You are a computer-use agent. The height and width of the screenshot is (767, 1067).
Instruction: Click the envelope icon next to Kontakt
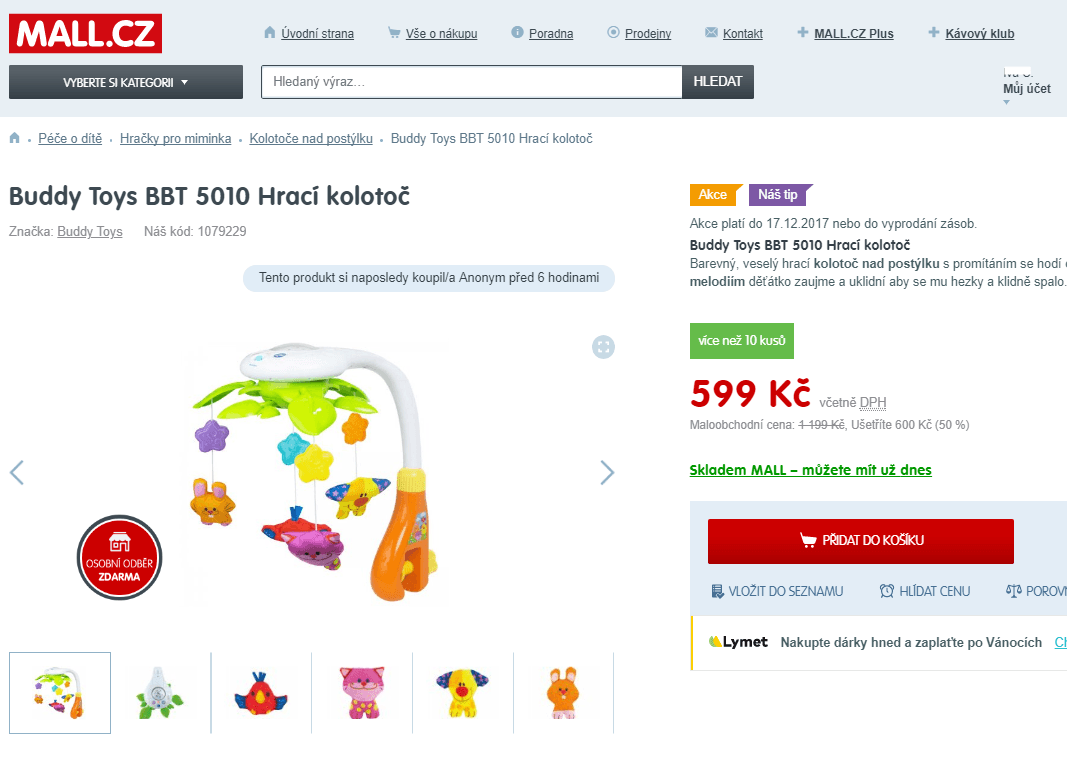pyautogui.click(x=710, y=32)
